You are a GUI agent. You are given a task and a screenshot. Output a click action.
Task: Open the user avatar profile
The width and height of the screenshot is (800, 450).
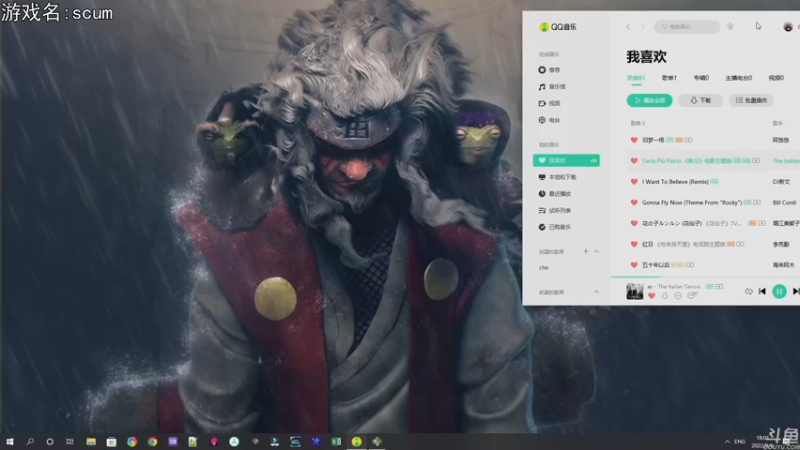788,27
